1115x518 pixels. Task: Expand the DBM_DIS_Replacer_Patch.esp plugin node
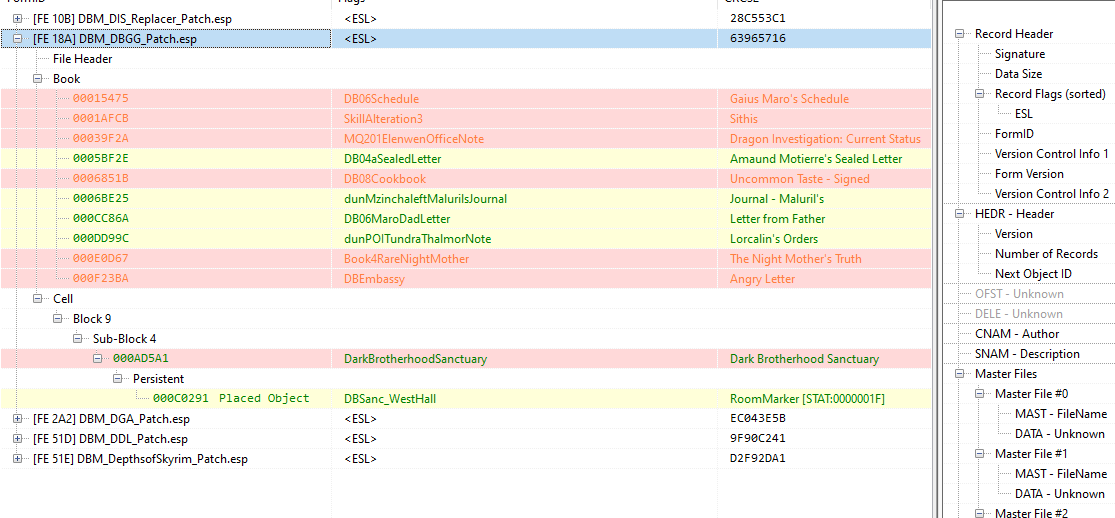pos(18,18)
